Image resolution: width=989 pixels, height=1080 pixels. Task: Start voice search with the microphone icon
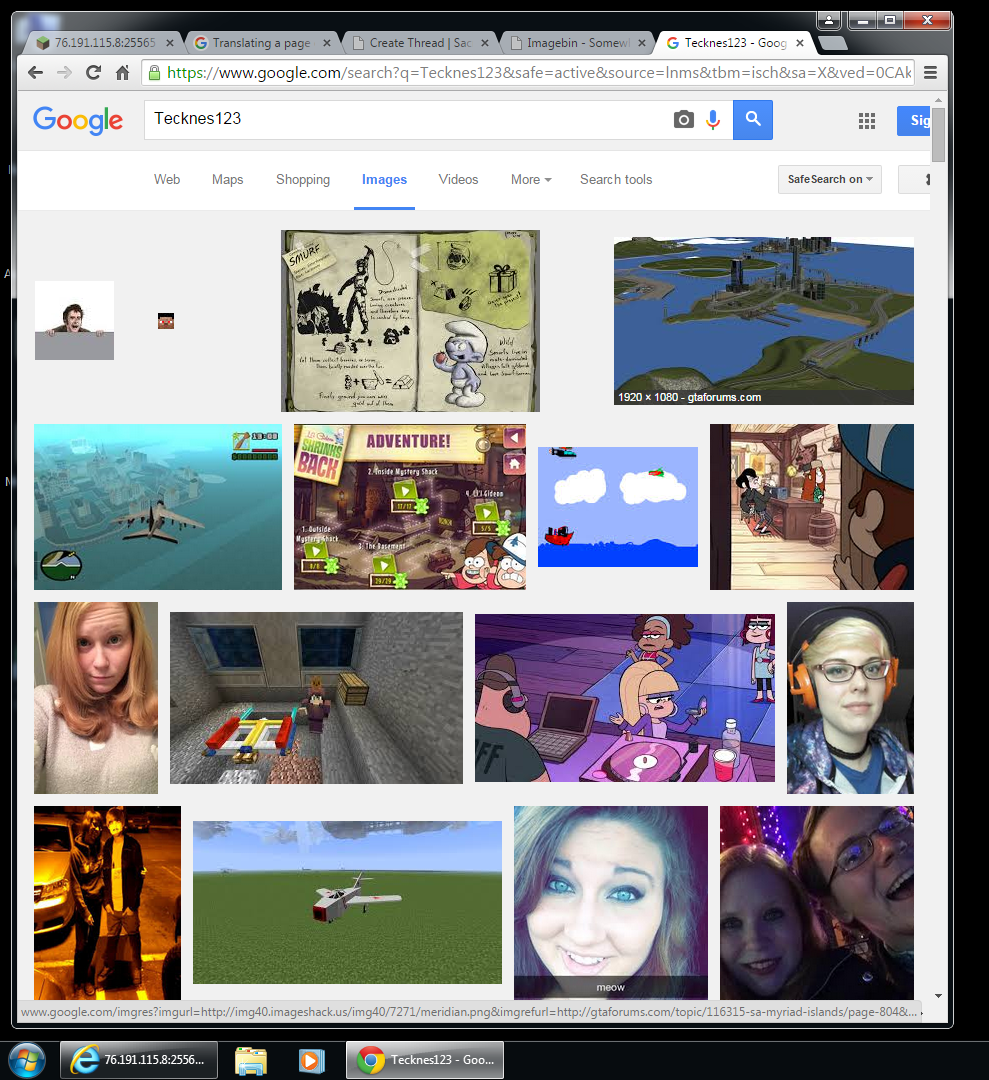(713, 119)
